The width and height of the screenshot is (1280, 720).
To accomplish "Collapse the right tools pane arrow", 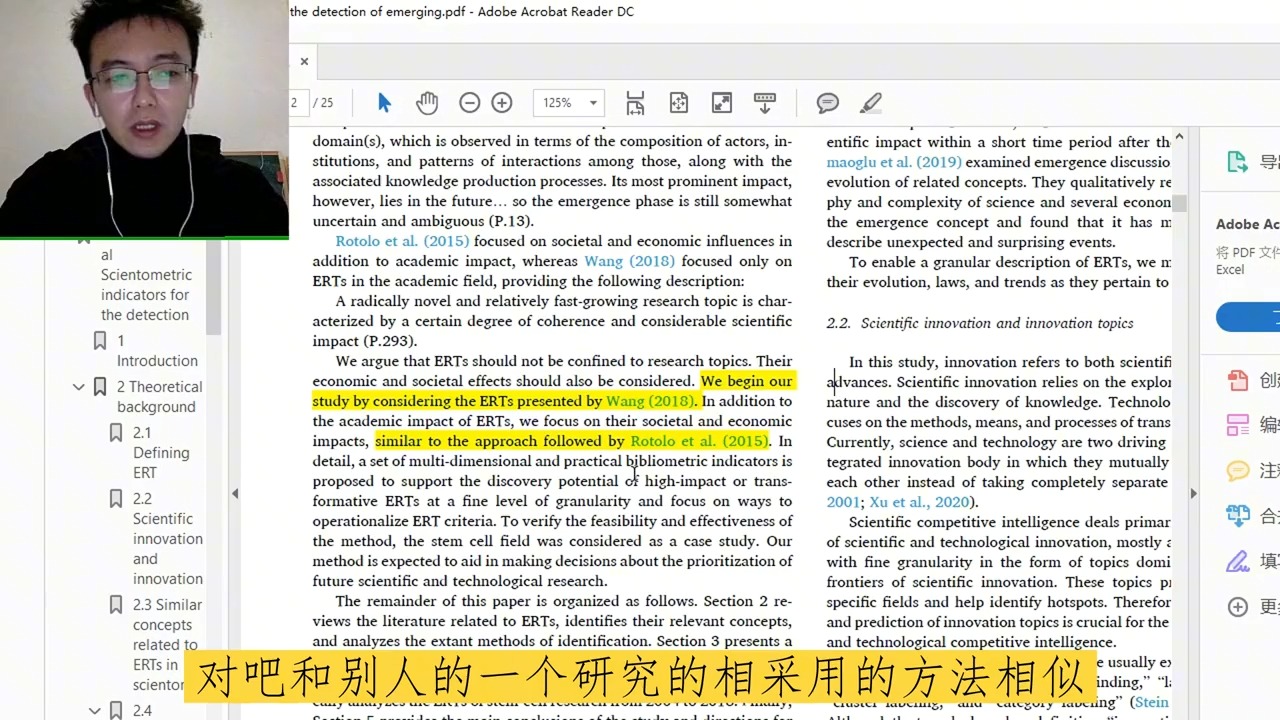I will point(1192,493).
